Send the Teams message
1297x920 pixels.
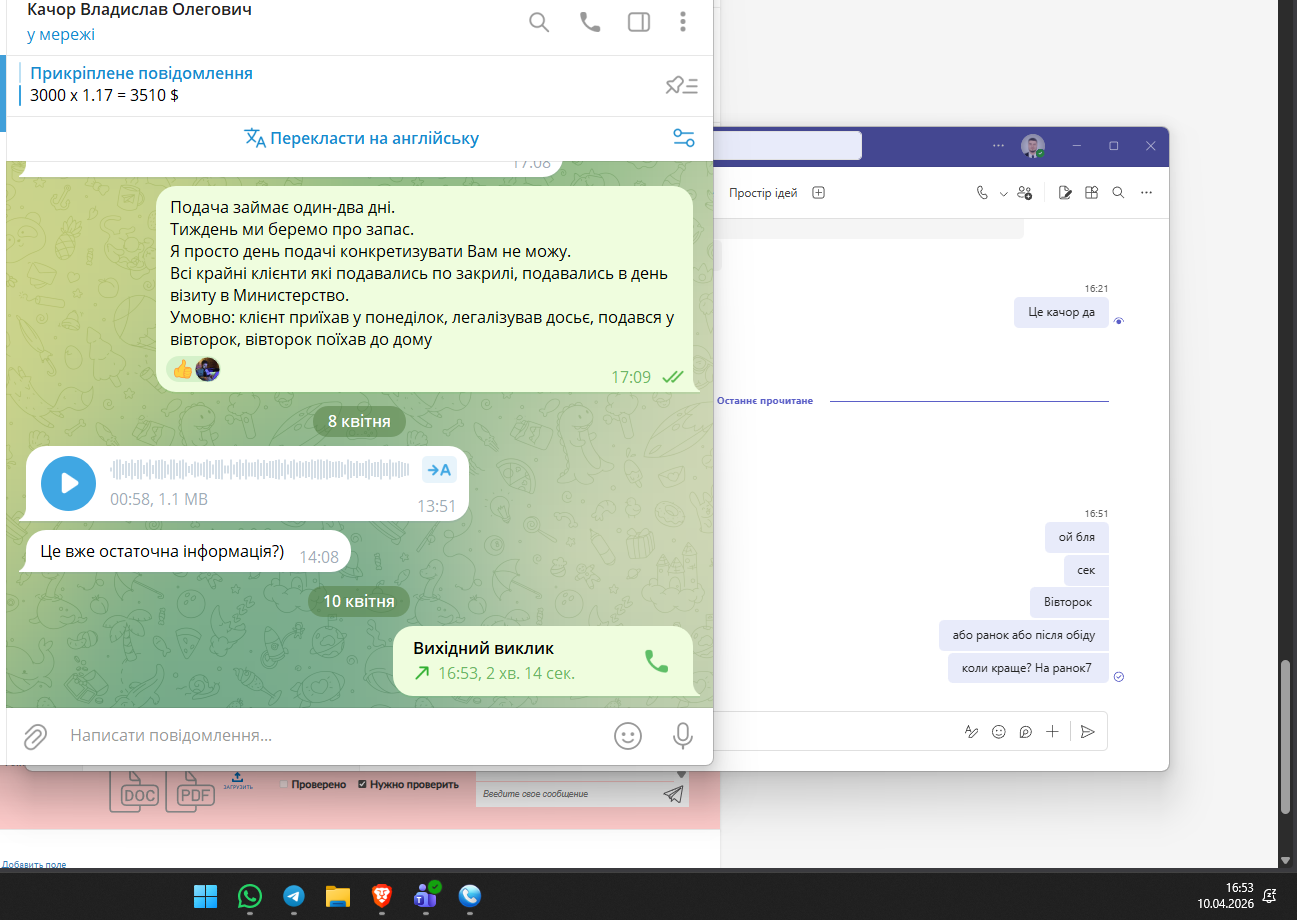(1088, 732)
